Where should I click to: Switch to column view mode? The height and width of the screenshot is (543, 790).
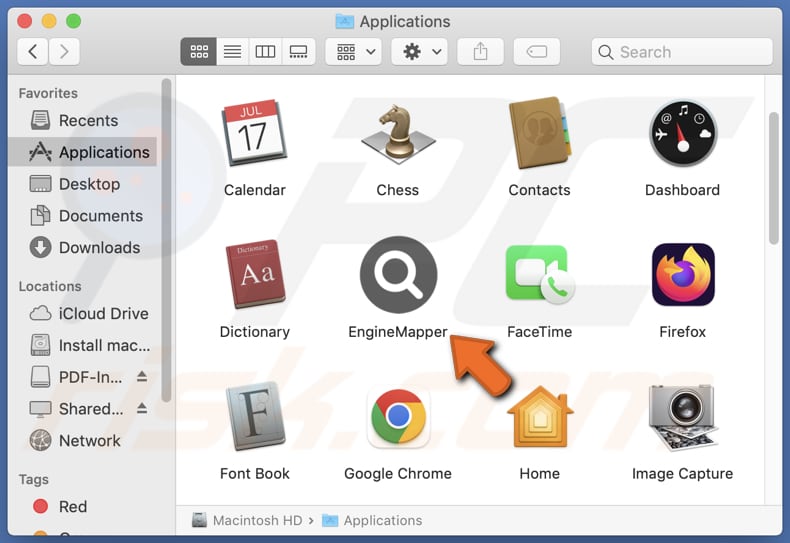[x=265, y=52]
